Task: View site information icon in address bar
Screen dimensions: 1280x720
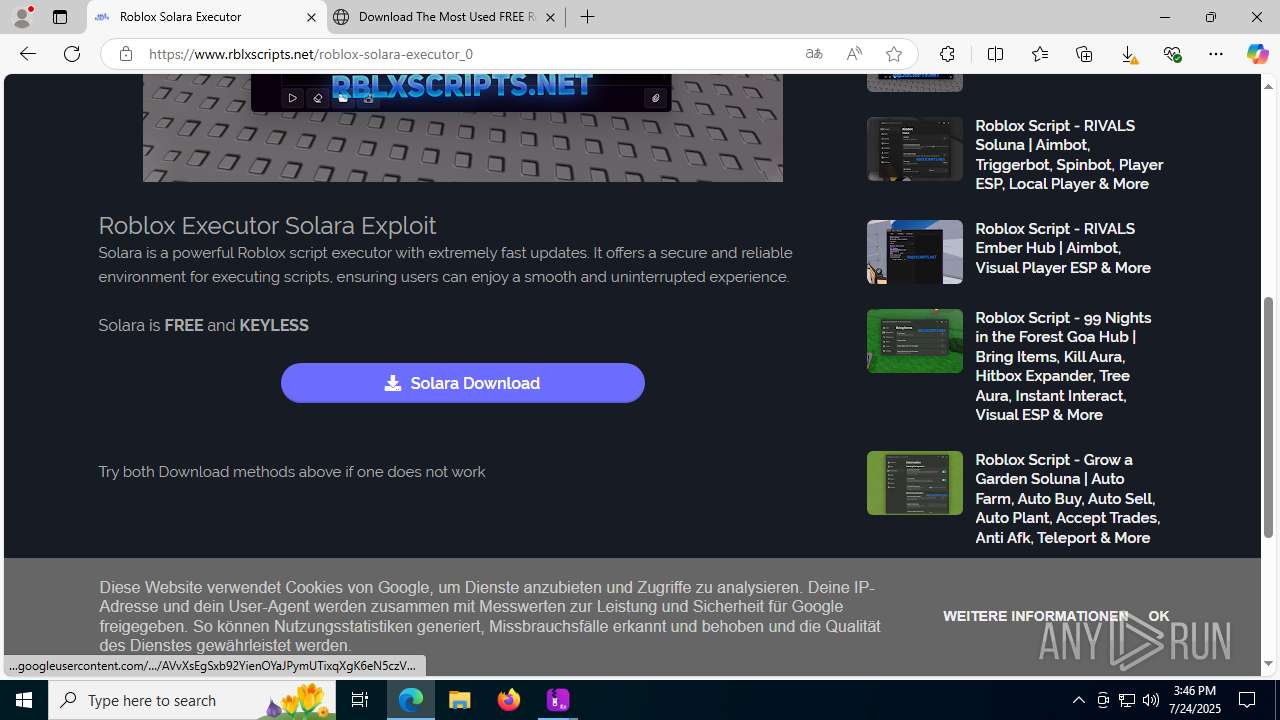Action: (125, 54)
